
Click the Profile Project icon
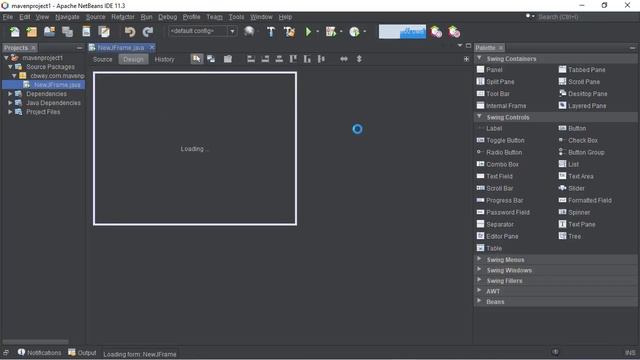pos(354,31)
